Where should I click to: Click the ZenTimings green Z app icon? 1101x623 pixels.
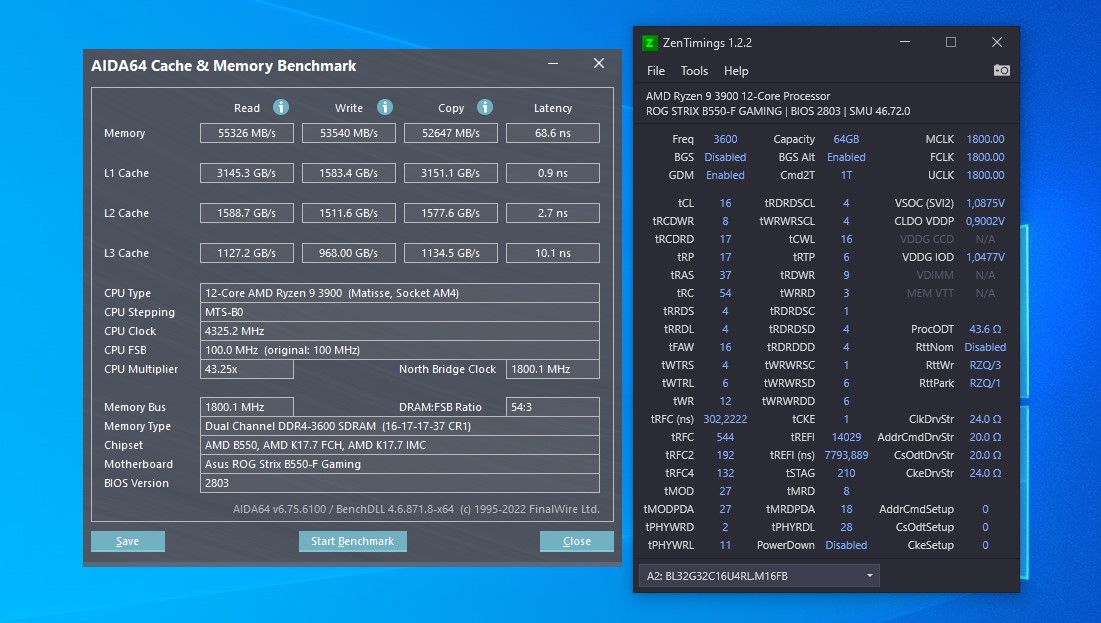(650, 43)
